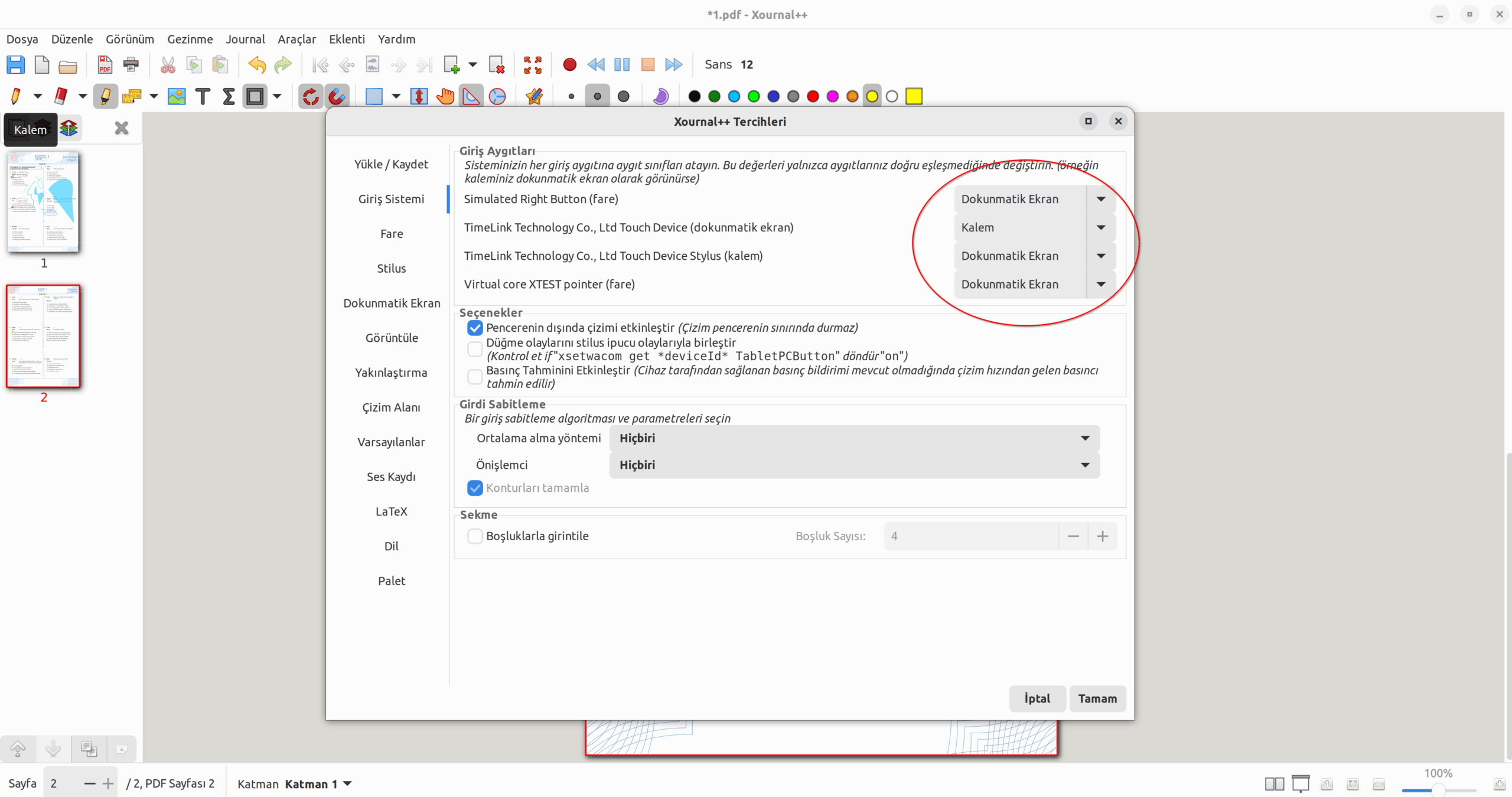1512x797 pixels.
Task: Select the Hand tool icon
Action: coord(445,96)
